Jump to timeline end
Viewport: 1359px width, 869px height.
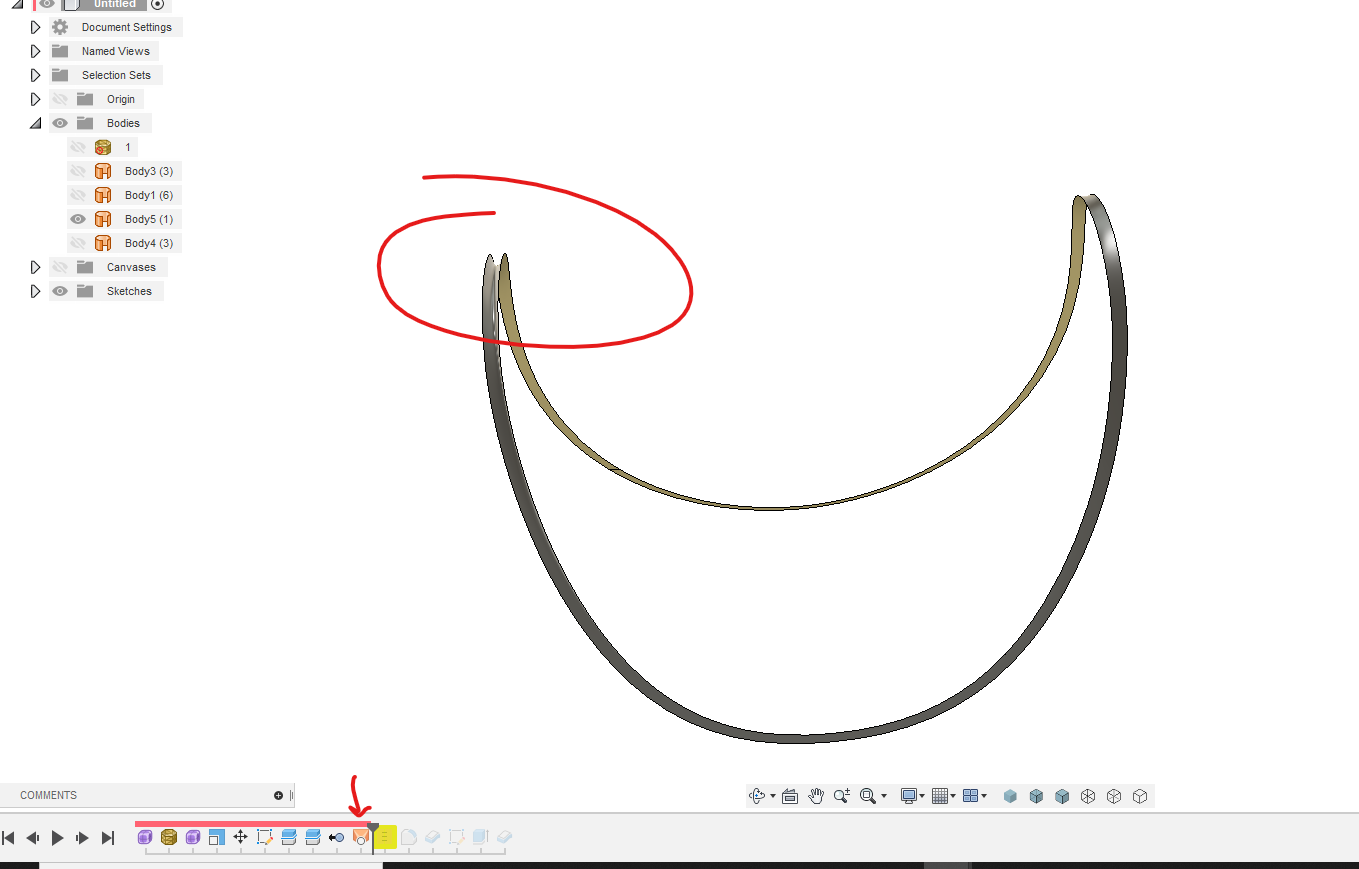click(108, 838)
